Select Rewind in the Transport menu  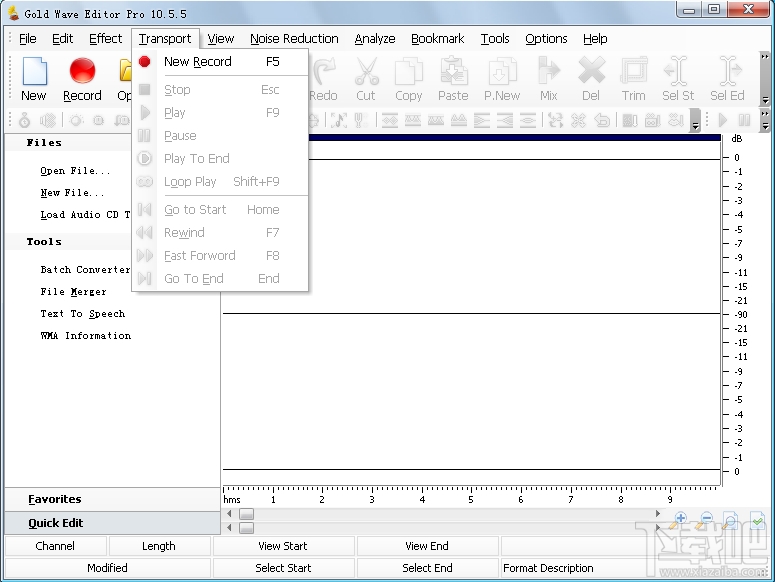tap(220, 232)
